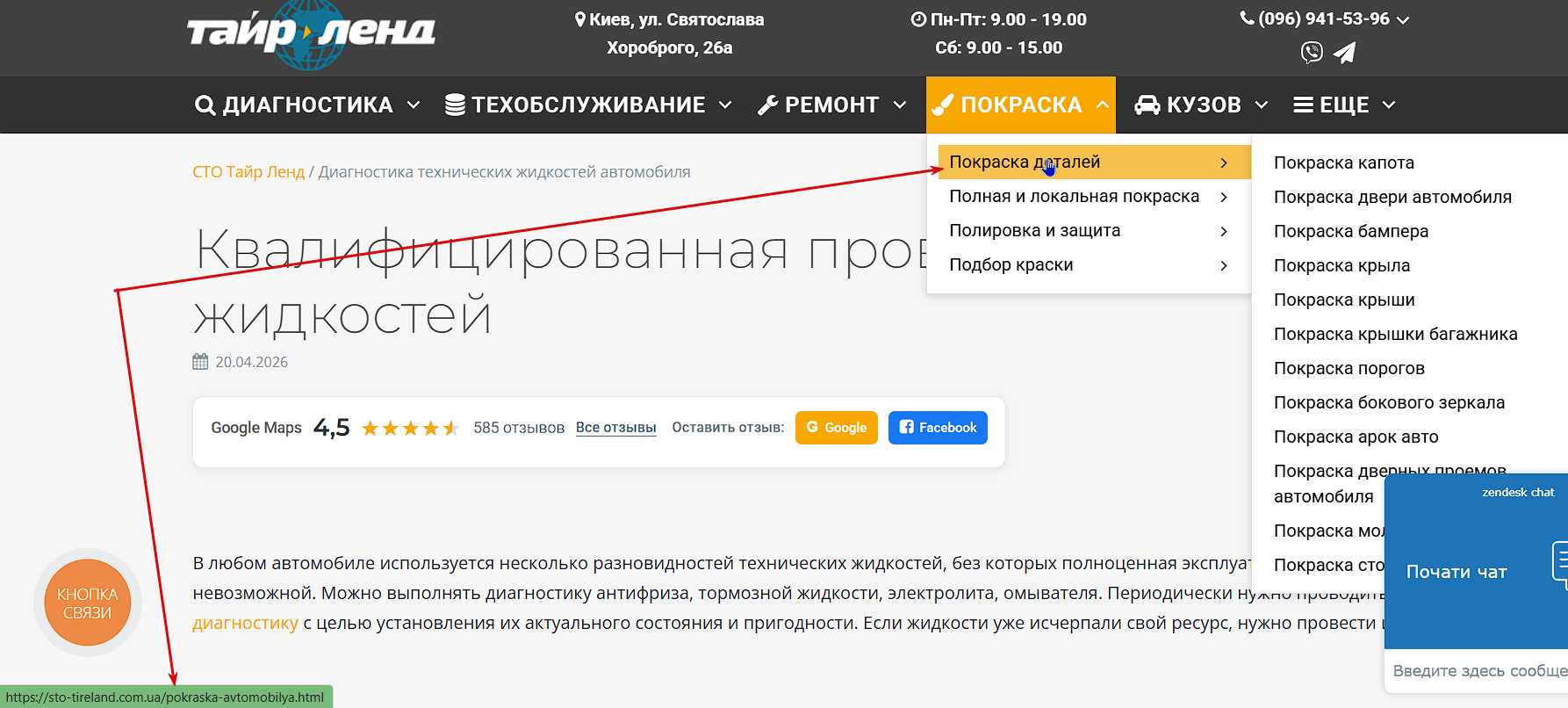The image size is (1568, 708).
Task: Click the paintbrush icon of Покраска
Action: pos(943,105)
